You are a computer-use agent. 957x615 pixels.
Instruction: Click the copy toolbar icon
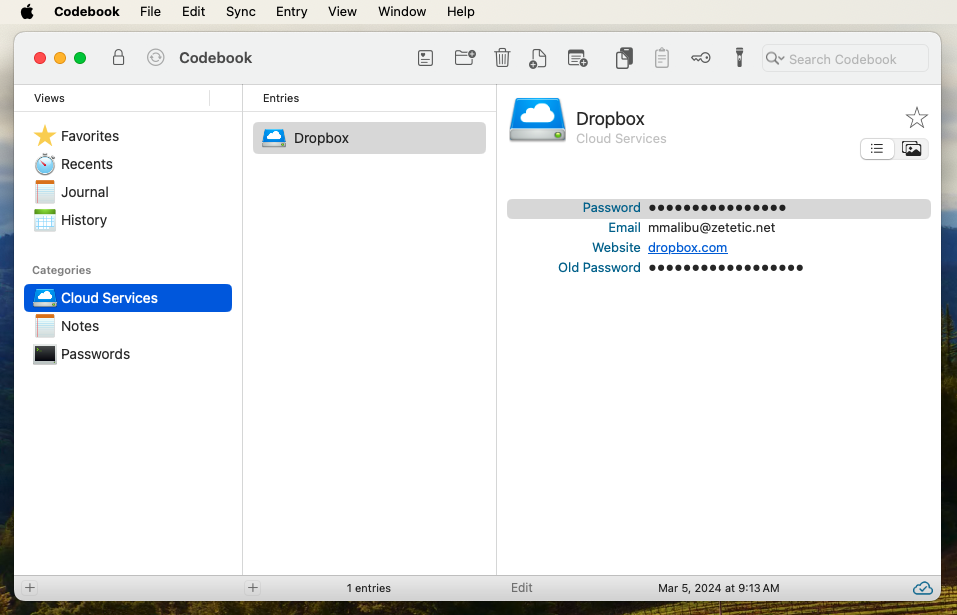(624, 58)
